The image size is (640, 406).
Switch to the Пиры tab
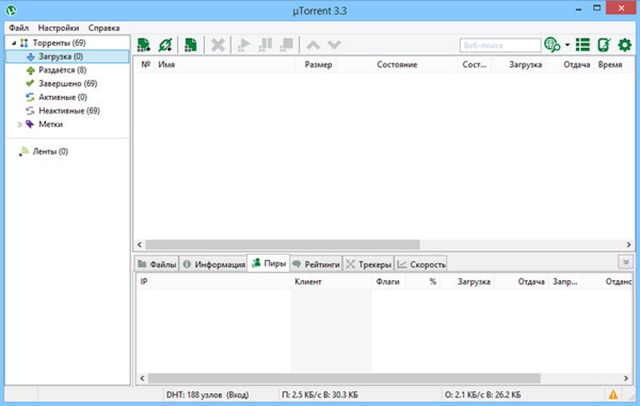269,263
